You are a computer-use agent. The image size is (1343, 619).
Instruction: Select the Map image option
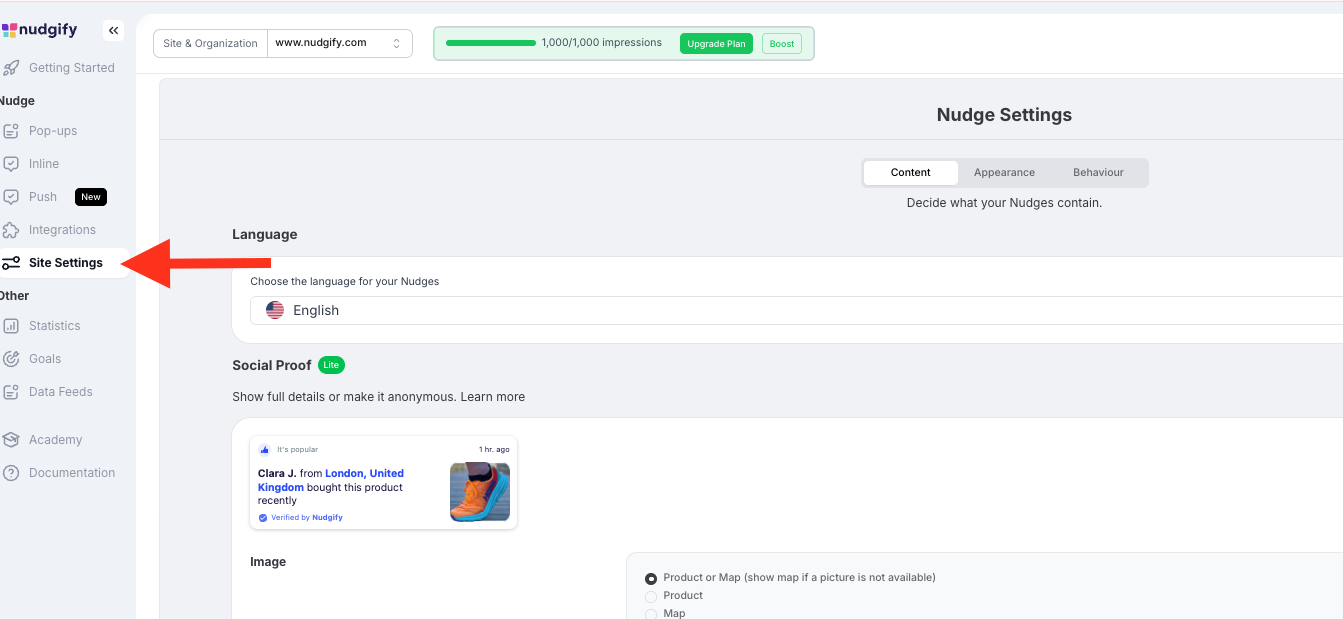(x=651, y=614)
